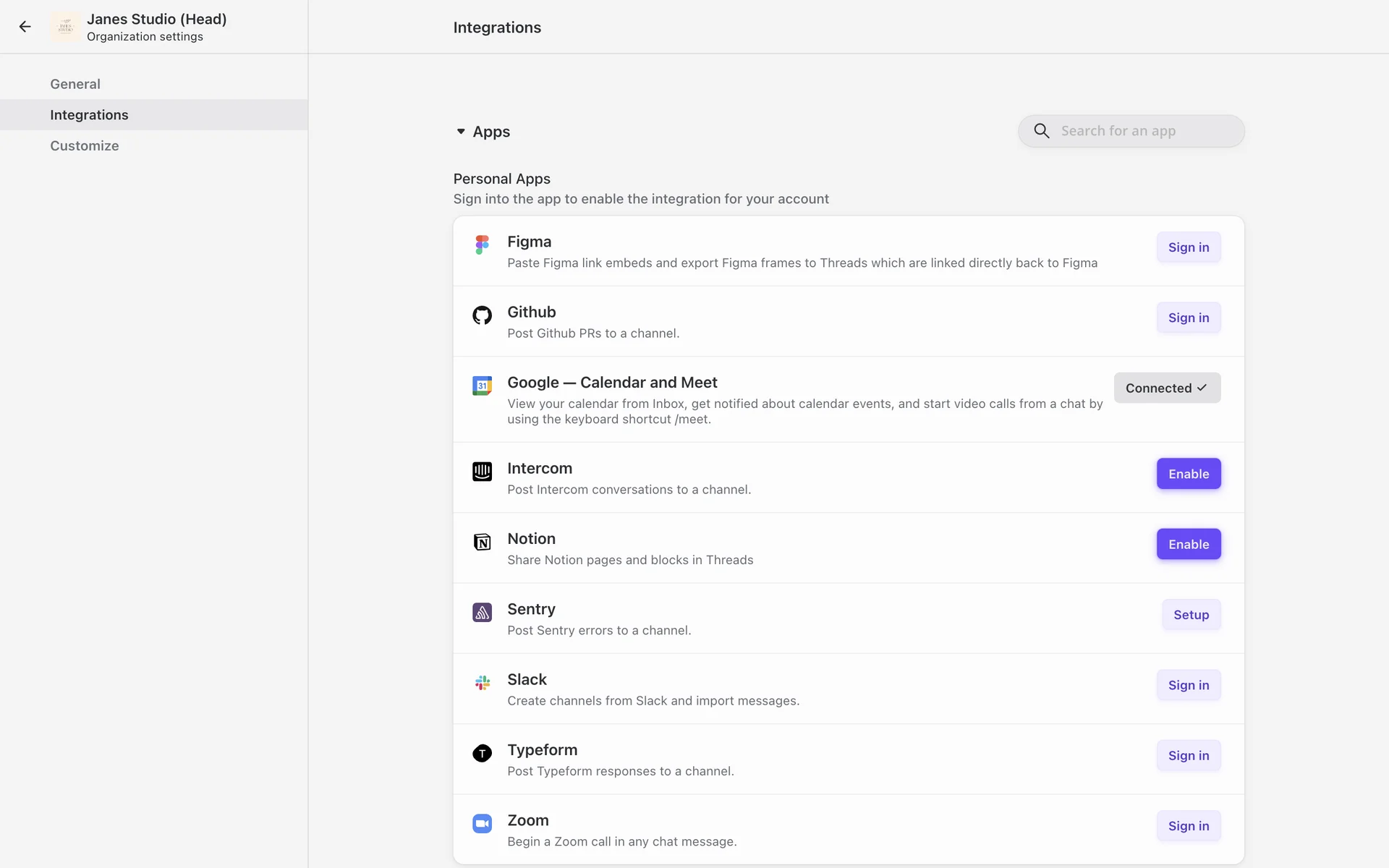Click the Notion app icon
The height and width of the screenshot is (868, 1389).
point(482,542)
